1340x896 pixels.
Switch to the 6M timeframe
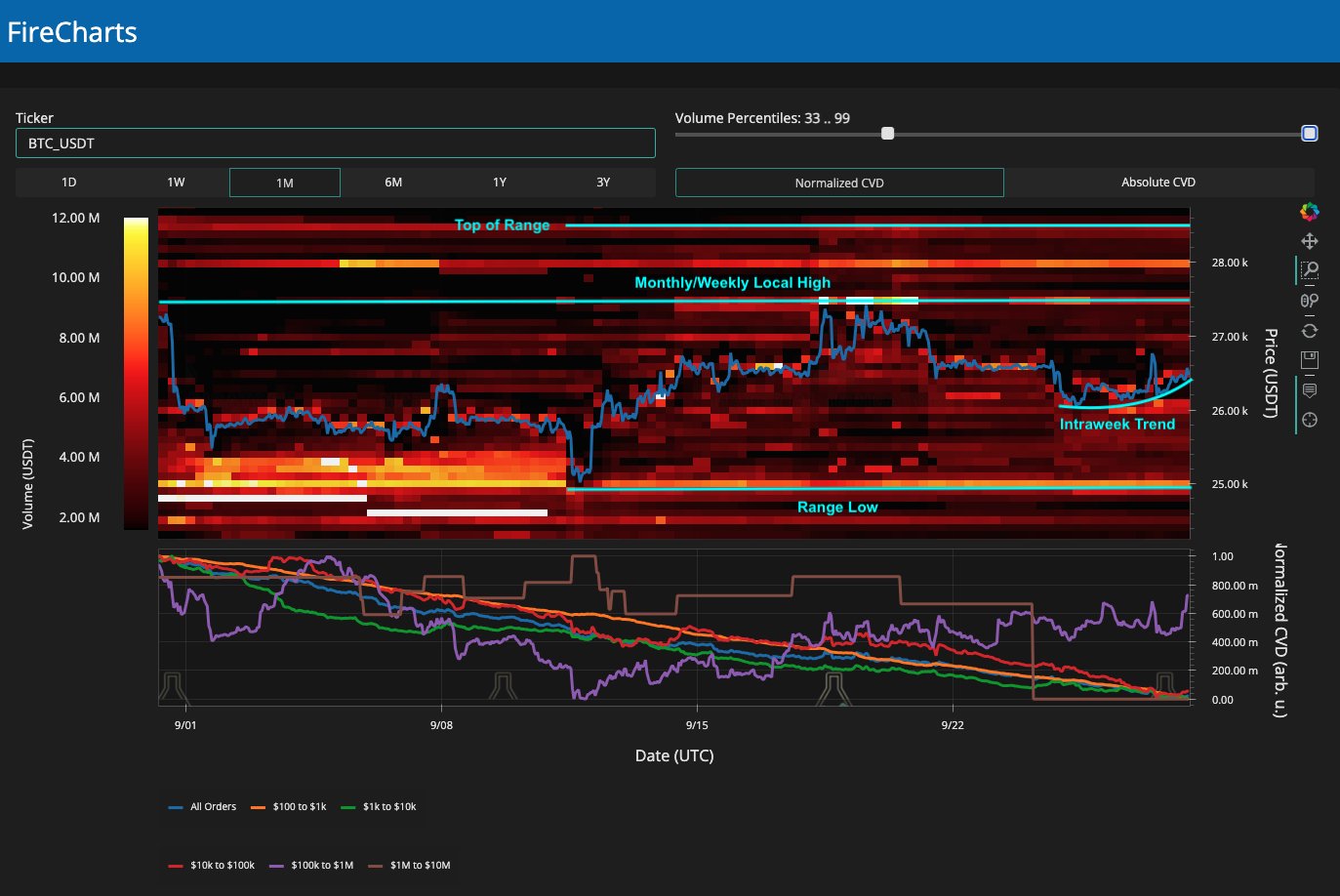click(393, 183)
